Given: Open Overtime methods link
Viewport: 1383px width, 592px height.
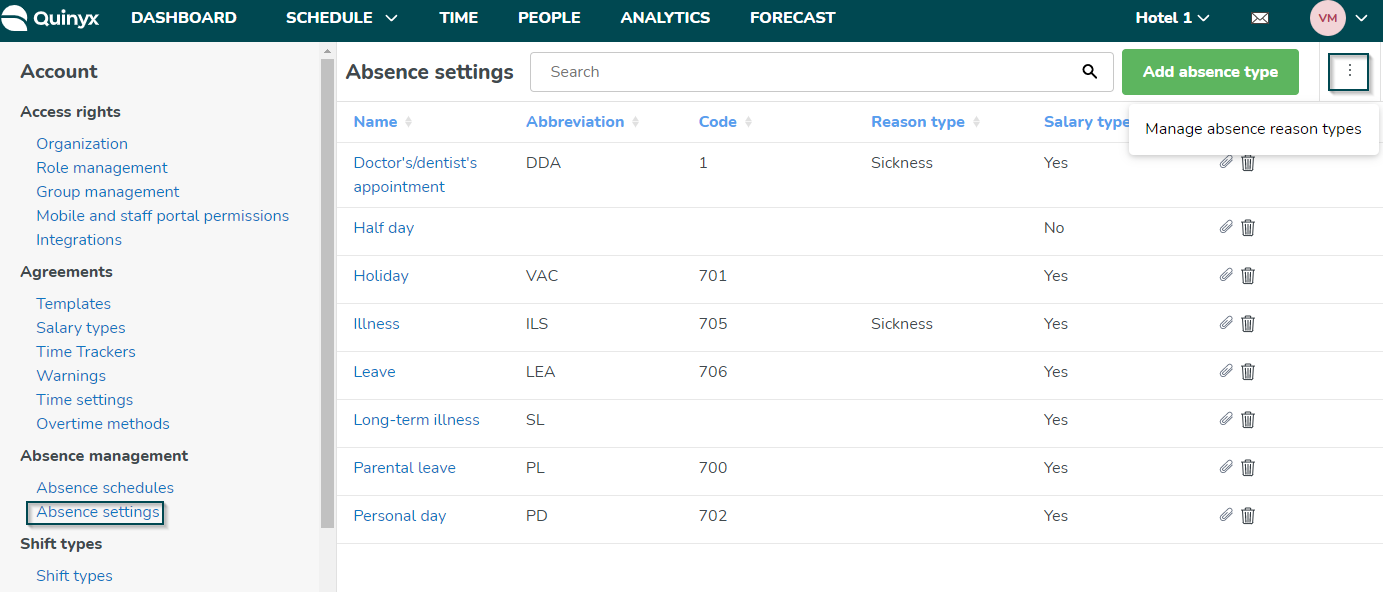Looking at the screenshot, I should pyautogui.click(x=103, y=424).
